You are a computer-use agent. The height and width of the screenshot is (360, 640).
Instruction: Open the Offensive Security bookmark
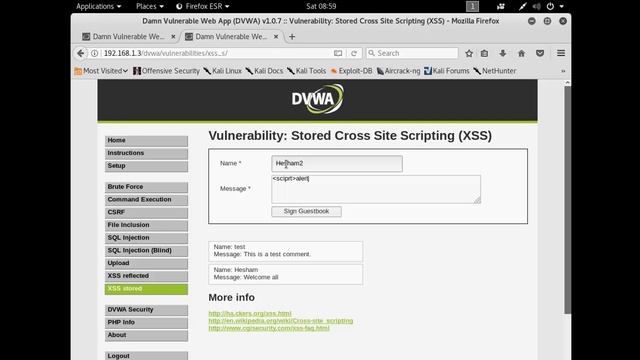[x=167, y=71]
